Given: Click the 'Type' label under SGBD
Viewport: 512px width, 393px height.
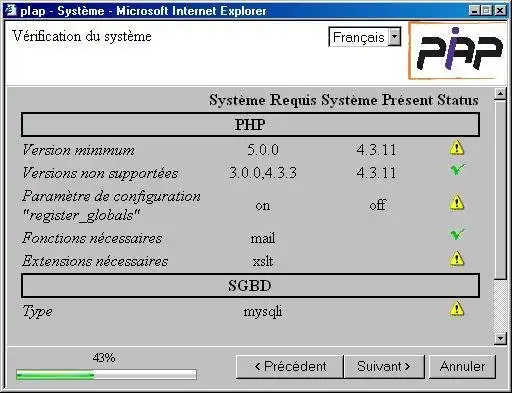Looking at the screenshot, I should (37, 312).
